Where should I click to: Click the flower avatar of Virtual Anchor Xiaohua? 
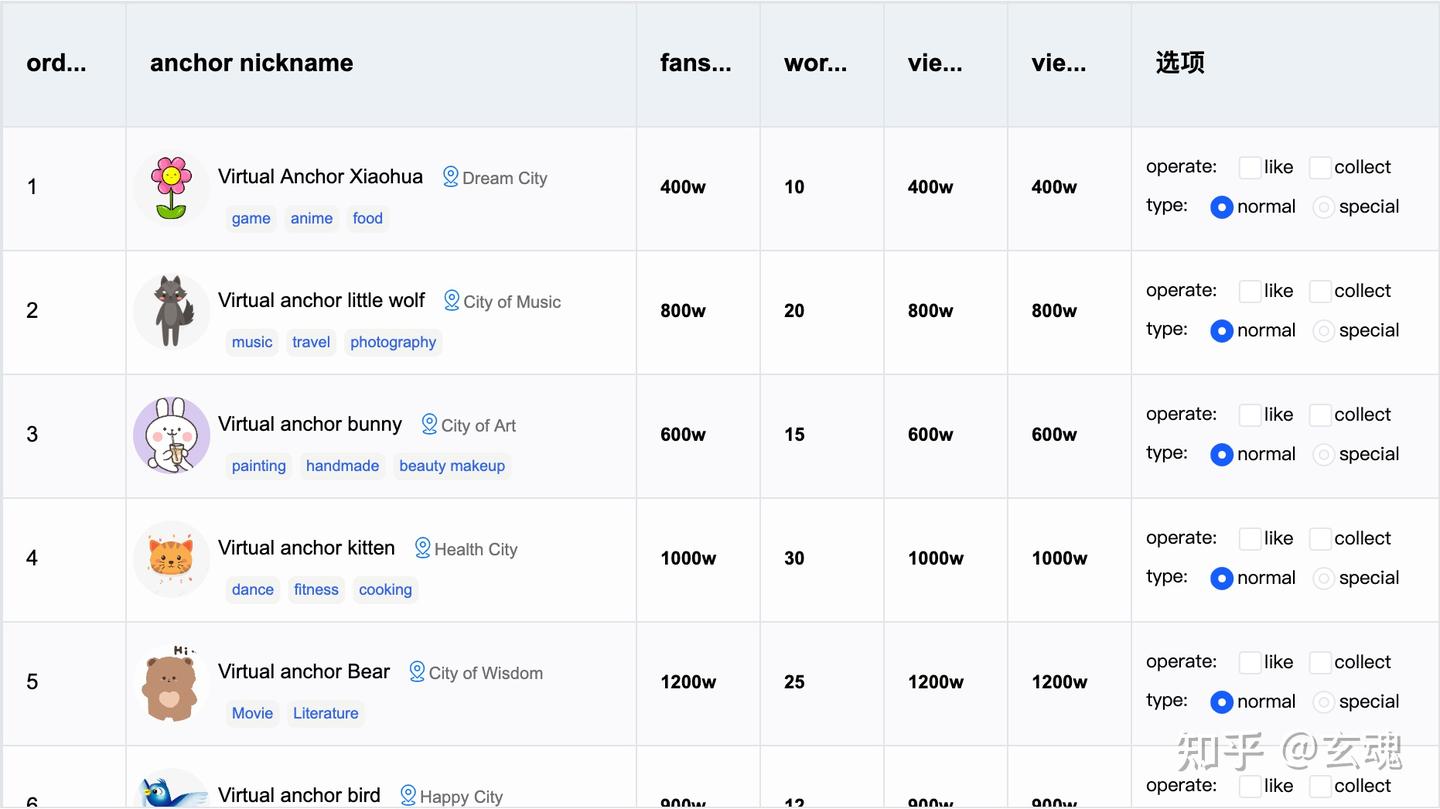pos(171,188)
